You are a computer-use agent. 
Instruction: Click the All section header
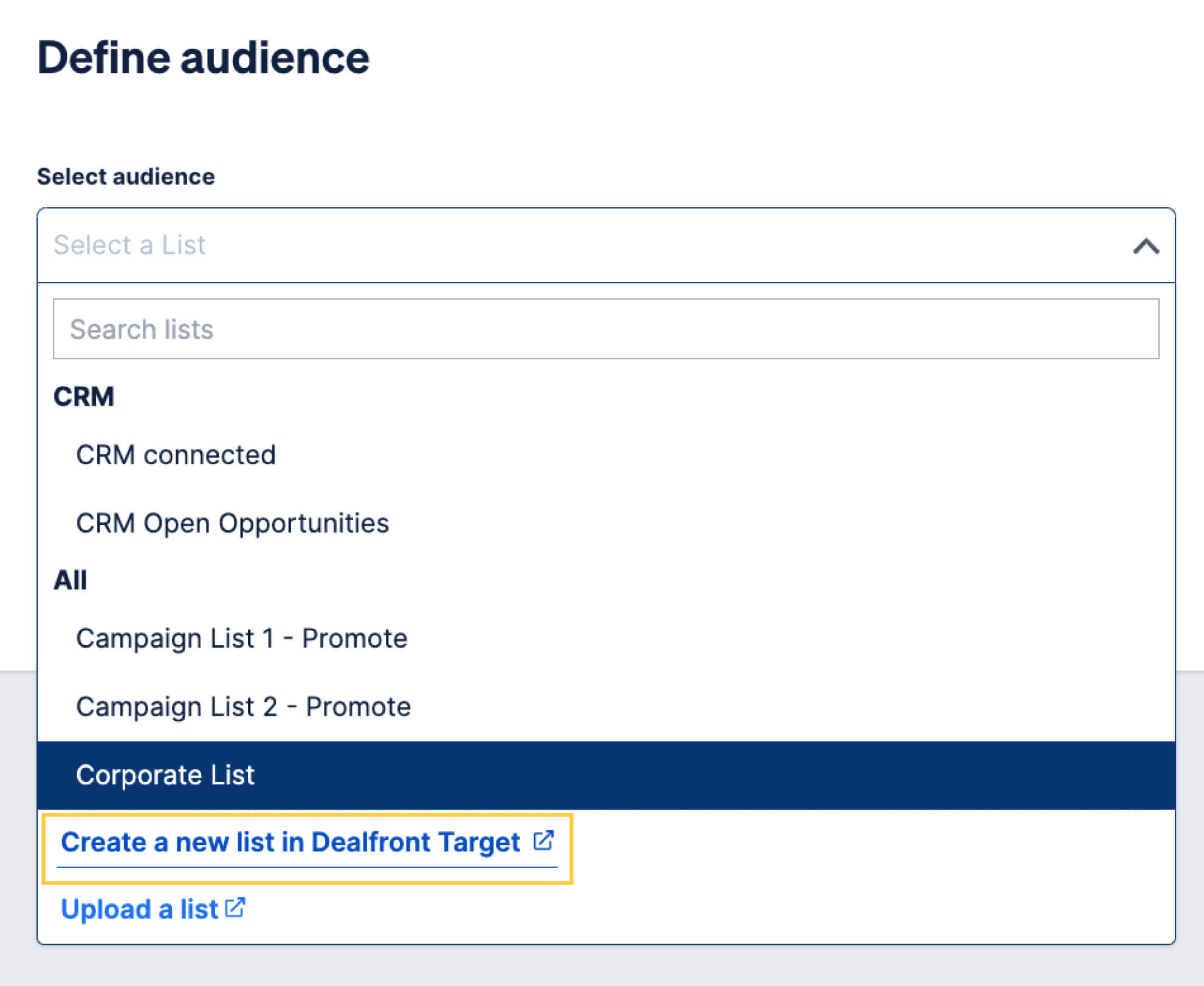pyautogui.click(x=71, y=579)
